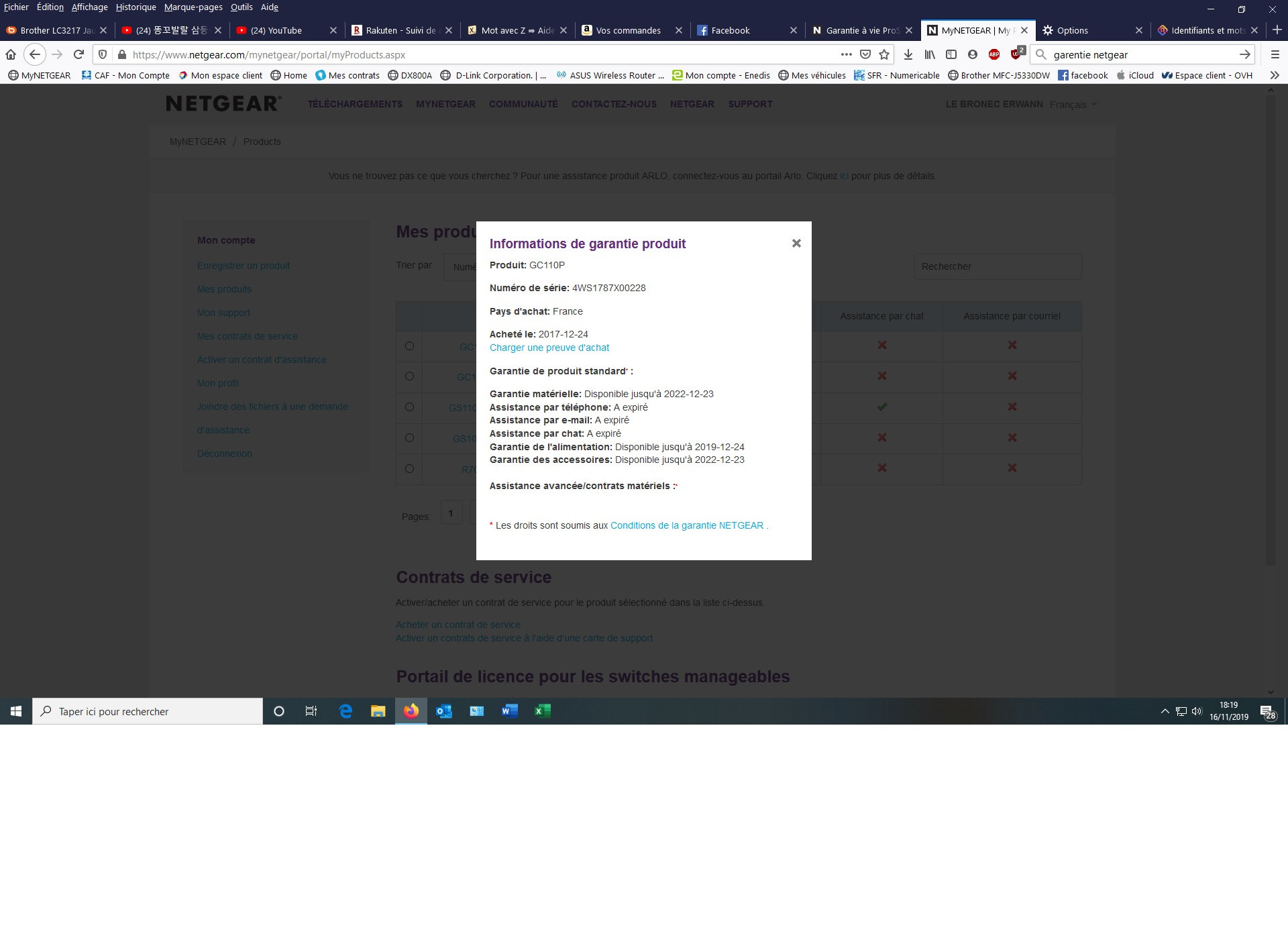Viewport: 1288px width, 946px height.
Task: Open Conditions de la garantie NETGEAR link
Action: tap(686, 525)
